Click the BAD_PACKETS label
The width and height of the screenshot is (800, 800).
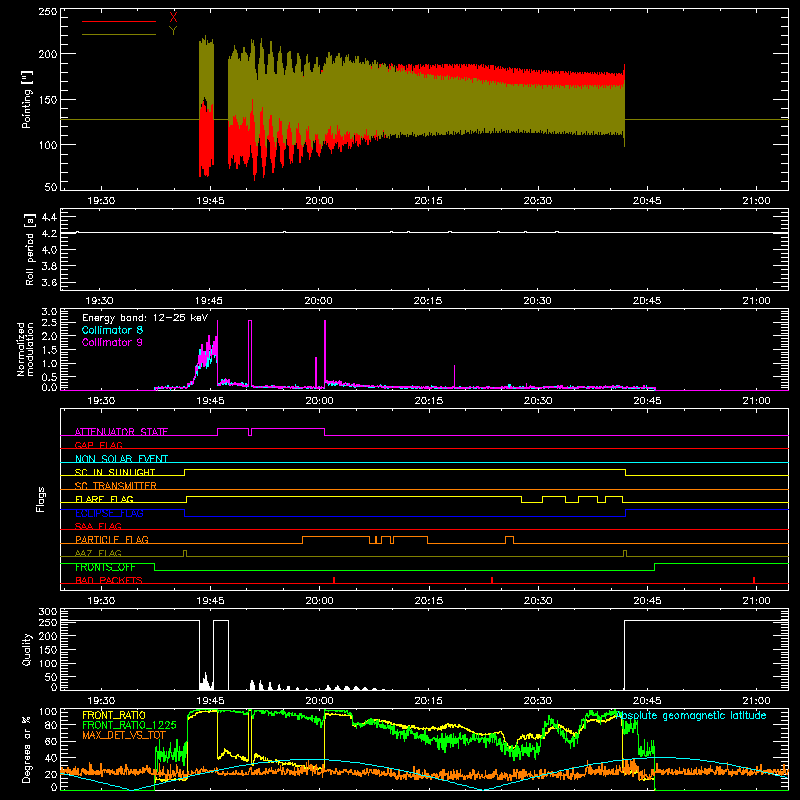coord(109,580)
